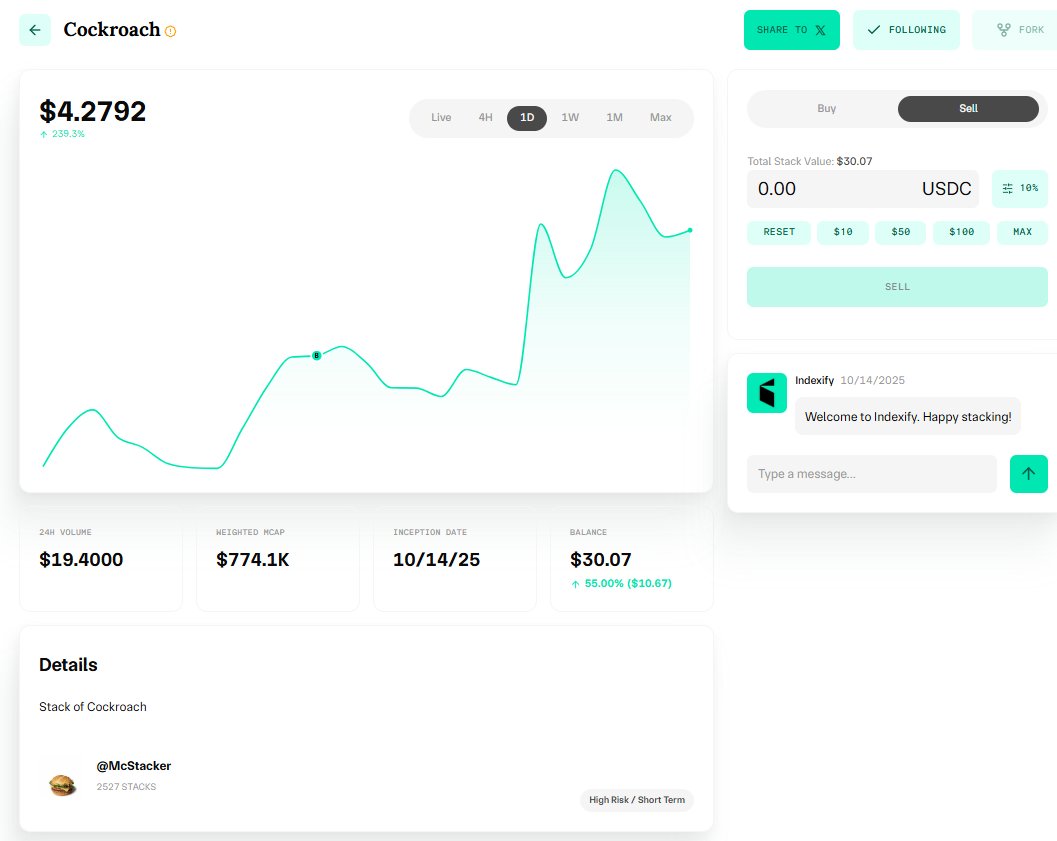Click the Total Stack Value $30.07 text
The width and height of the screenshot is (1057, 841).
point(810,161)
